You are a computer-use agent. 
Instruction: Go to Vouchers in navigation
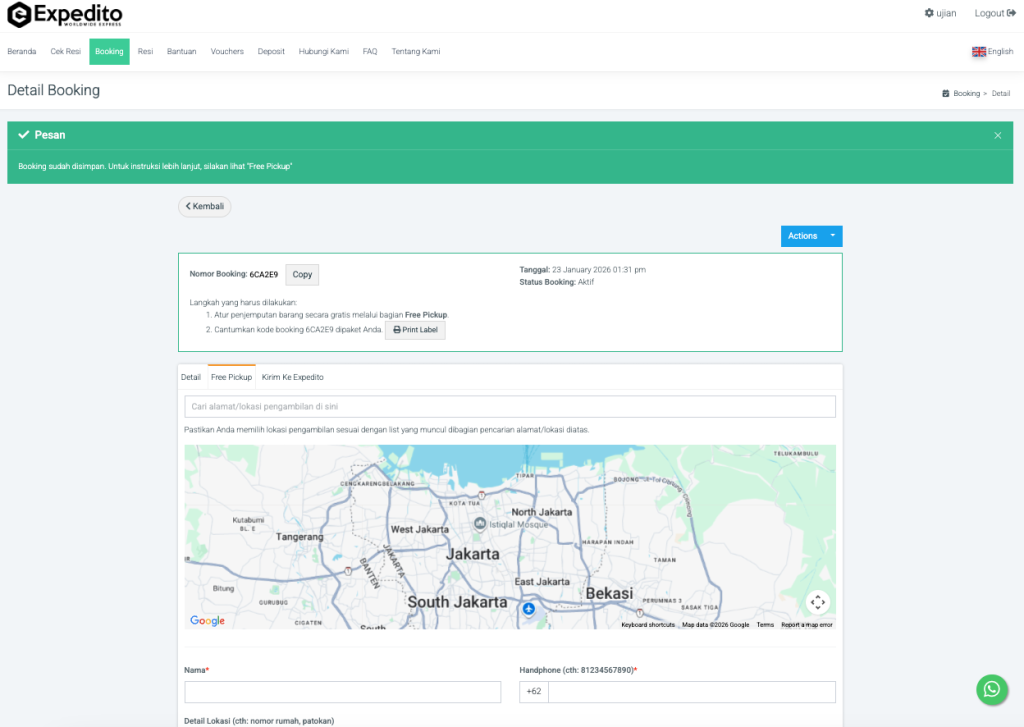[x=227, y=52]
